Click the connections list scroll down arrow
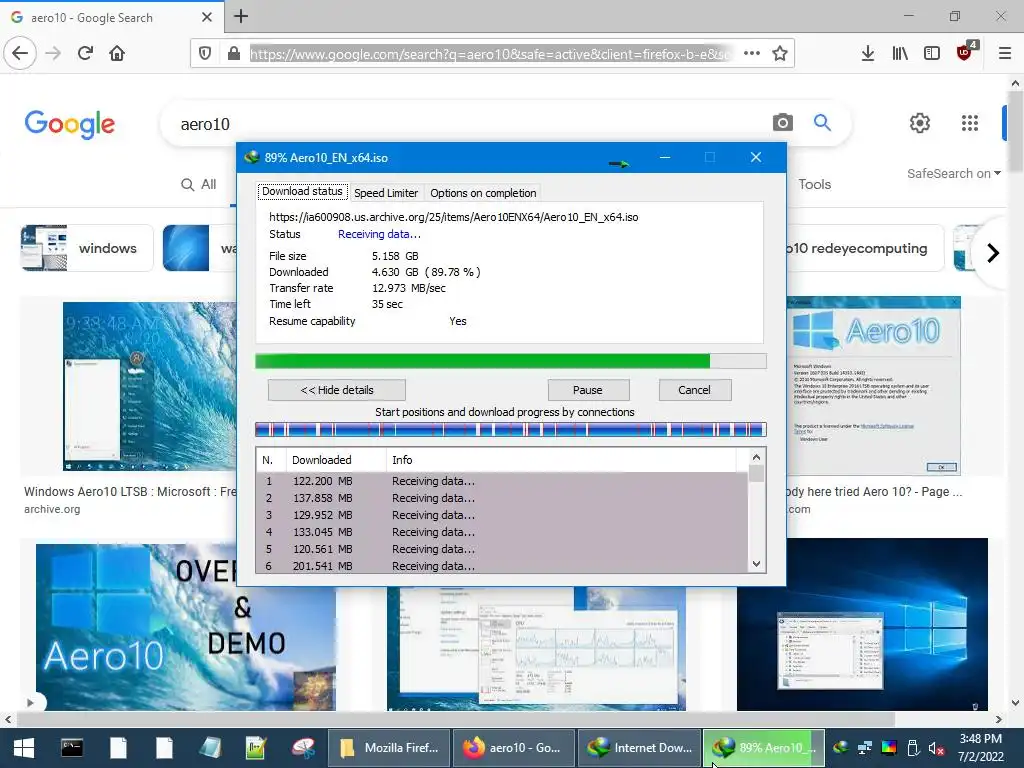 click(x=756, y=564)
